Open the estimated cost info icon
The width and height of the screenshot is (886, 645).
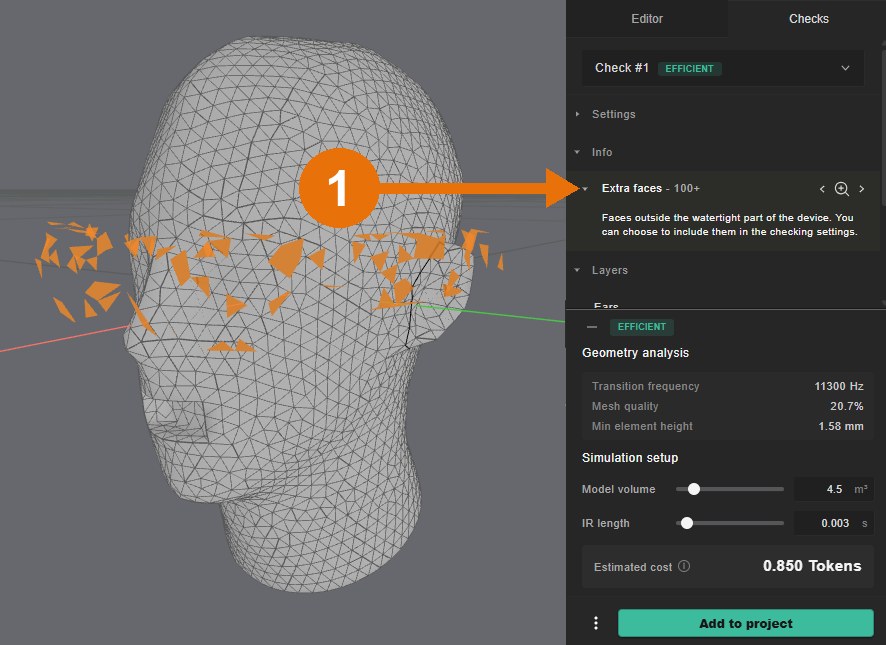pyautogui.click(x=684, y=566)
